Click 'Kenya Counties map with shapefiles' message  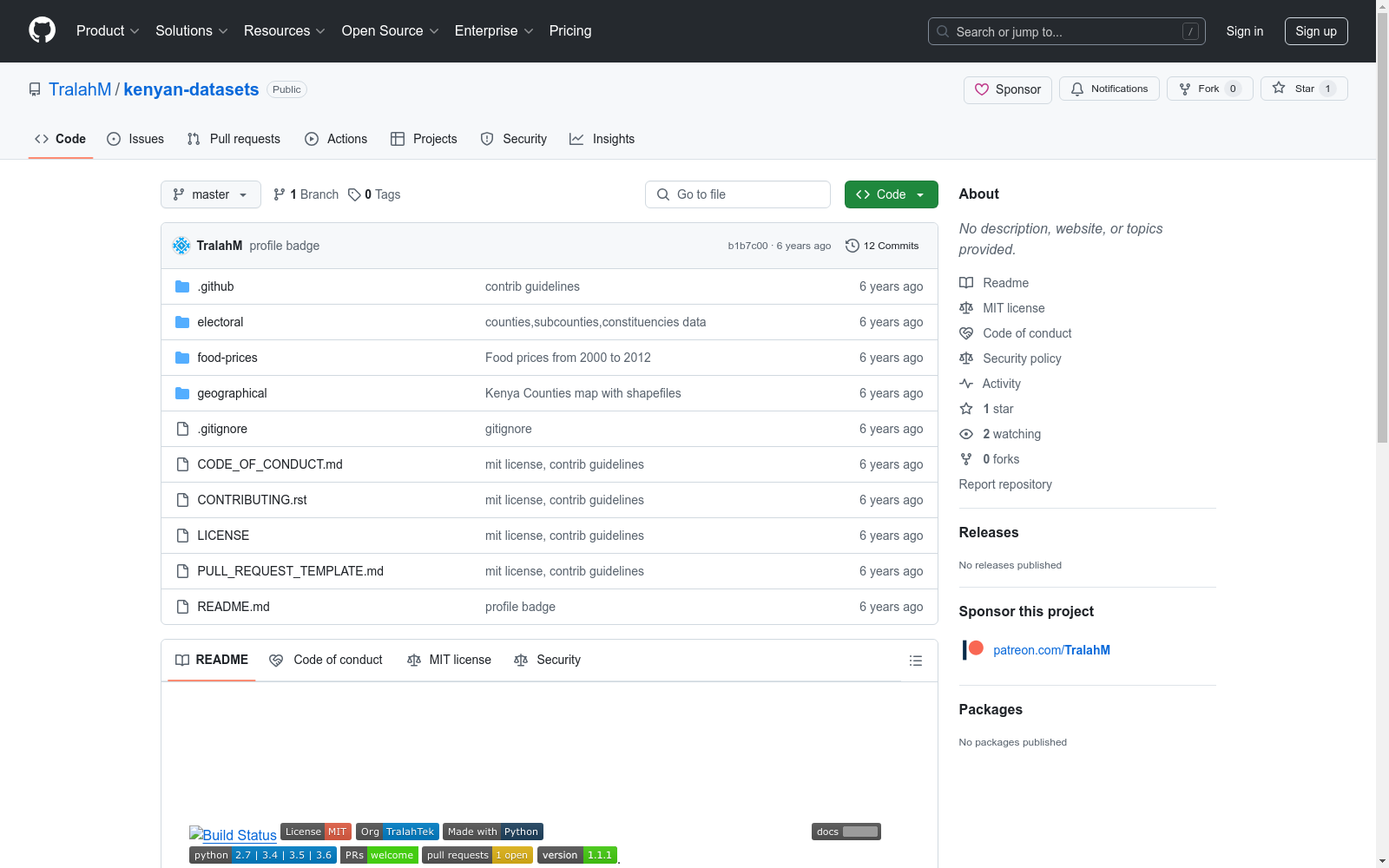click(583, 393)
